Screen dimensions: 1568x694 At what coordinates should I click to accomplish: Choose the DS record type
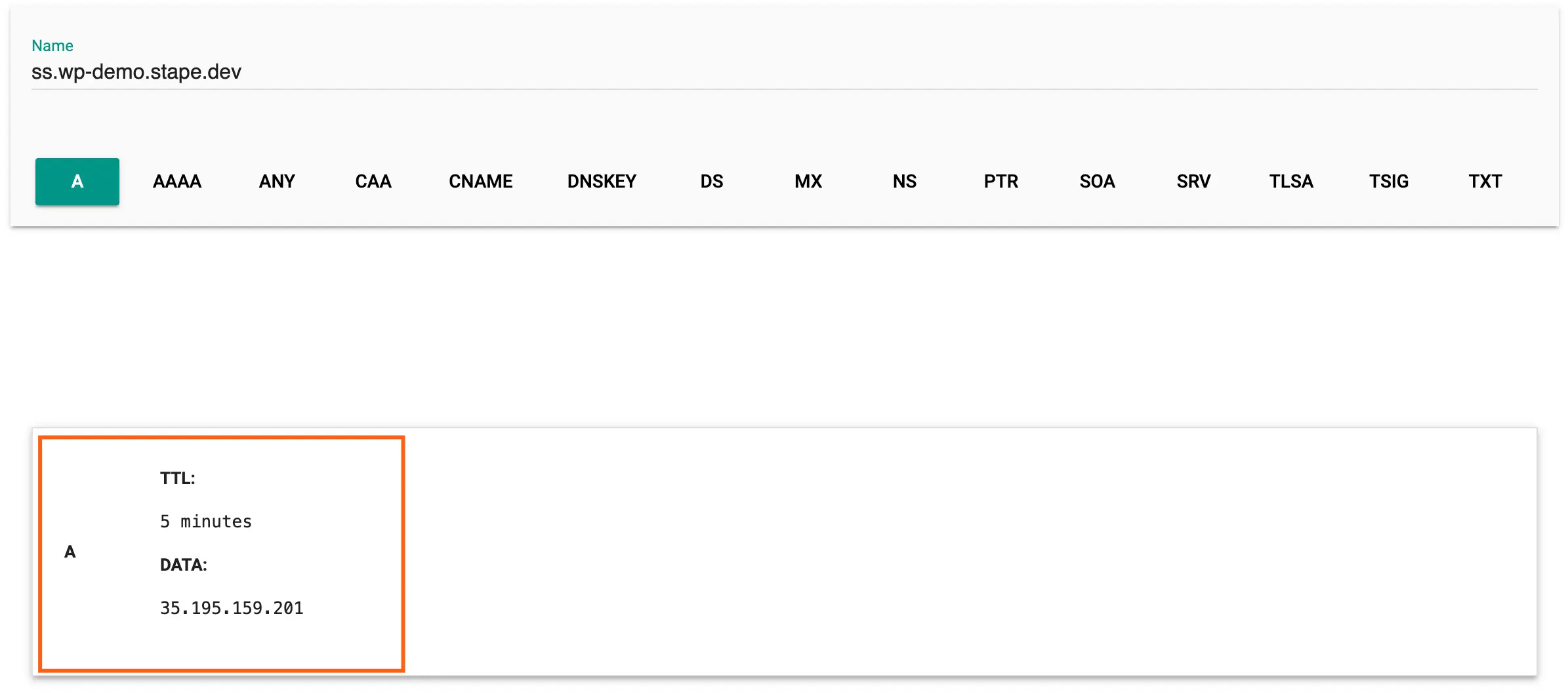pos(712,182)
